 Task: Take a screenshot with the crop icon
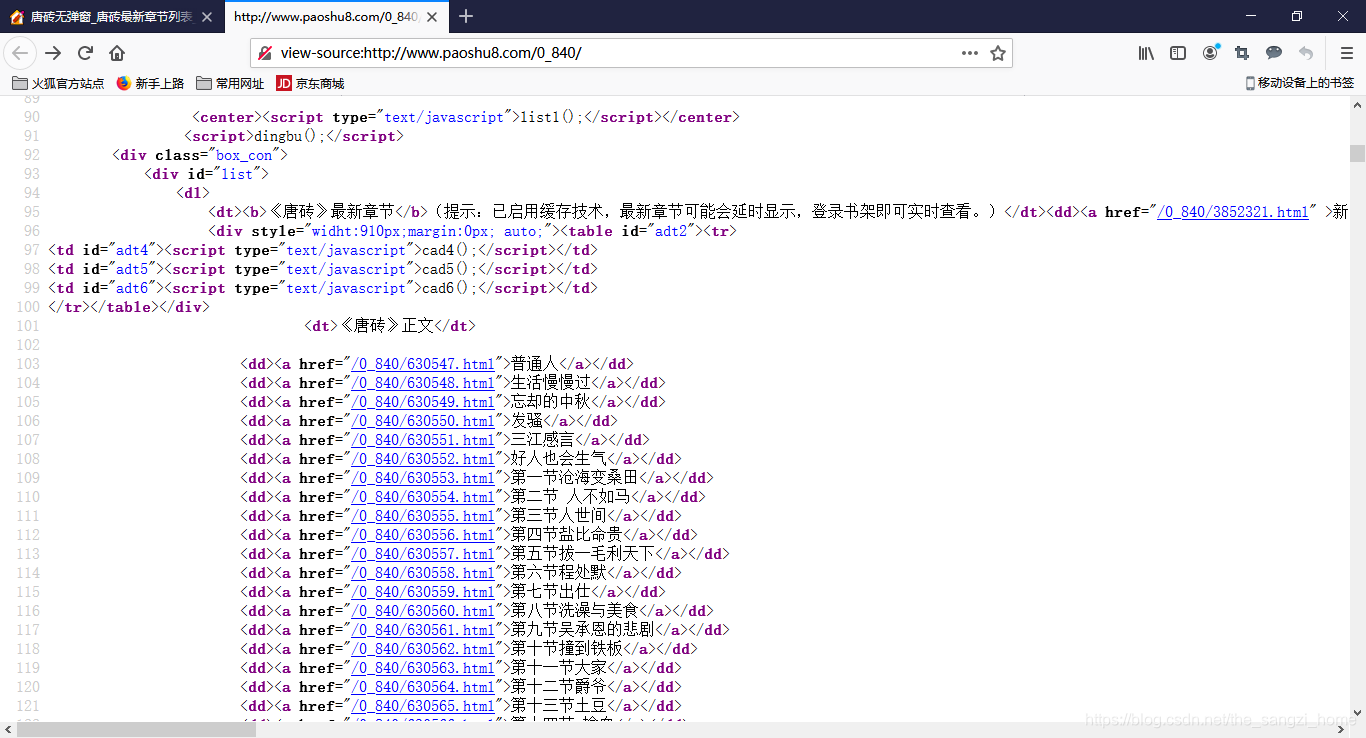[x=1242, y=53]
